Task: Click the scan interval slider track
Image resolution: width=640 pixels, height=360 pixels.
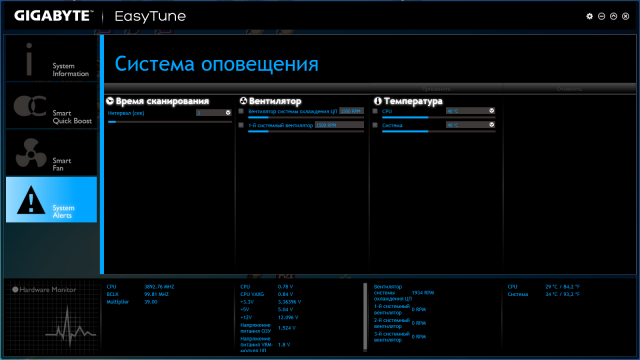Action: point(169,122)
